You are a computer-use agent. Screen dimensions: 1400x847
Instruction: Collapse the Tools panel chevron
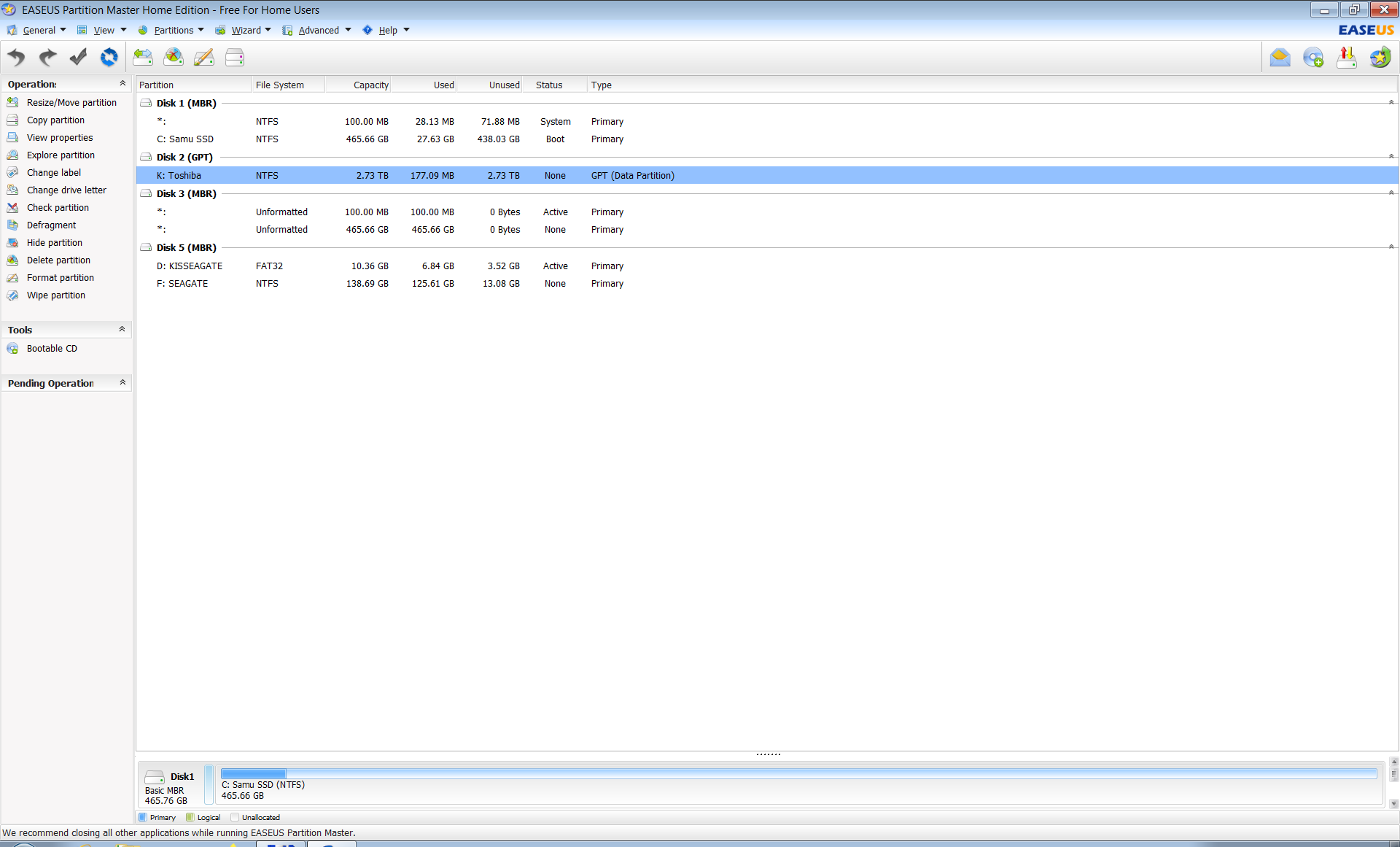pyautogui.click(x=122, y=329)
